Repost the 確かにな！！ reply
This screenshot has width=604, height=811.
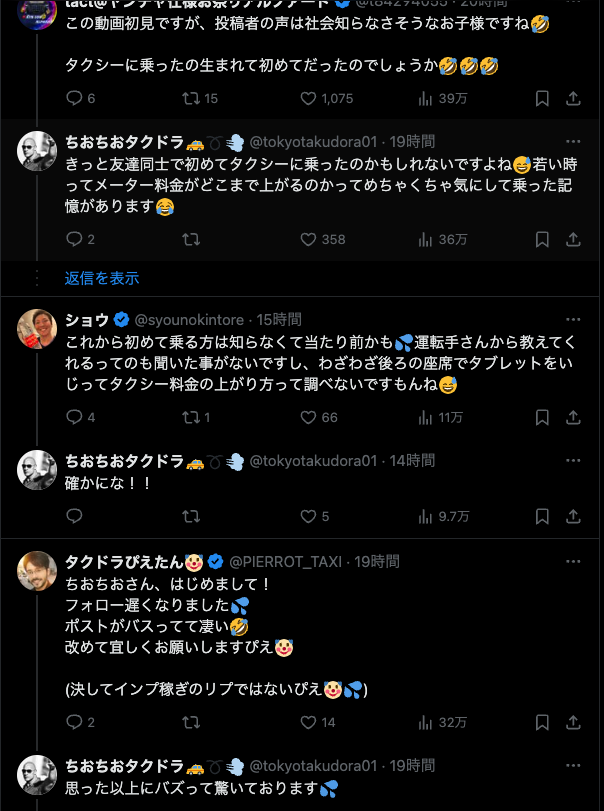[192, 516]
